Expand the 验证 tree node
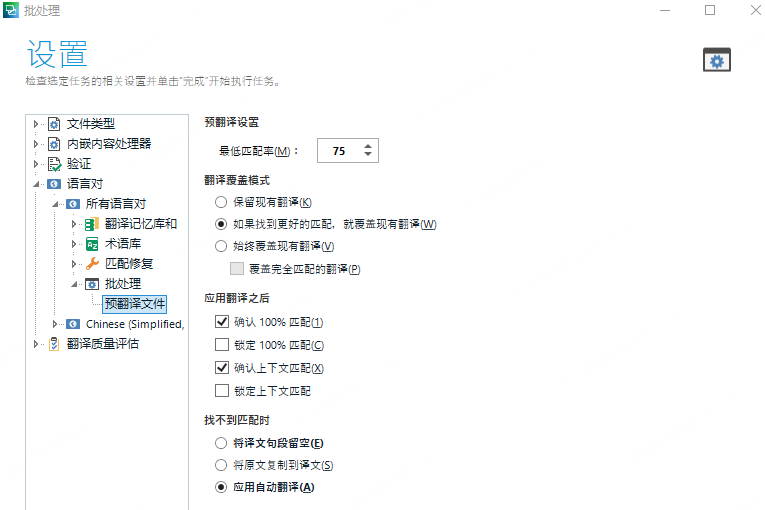 [x=36, y=164]
